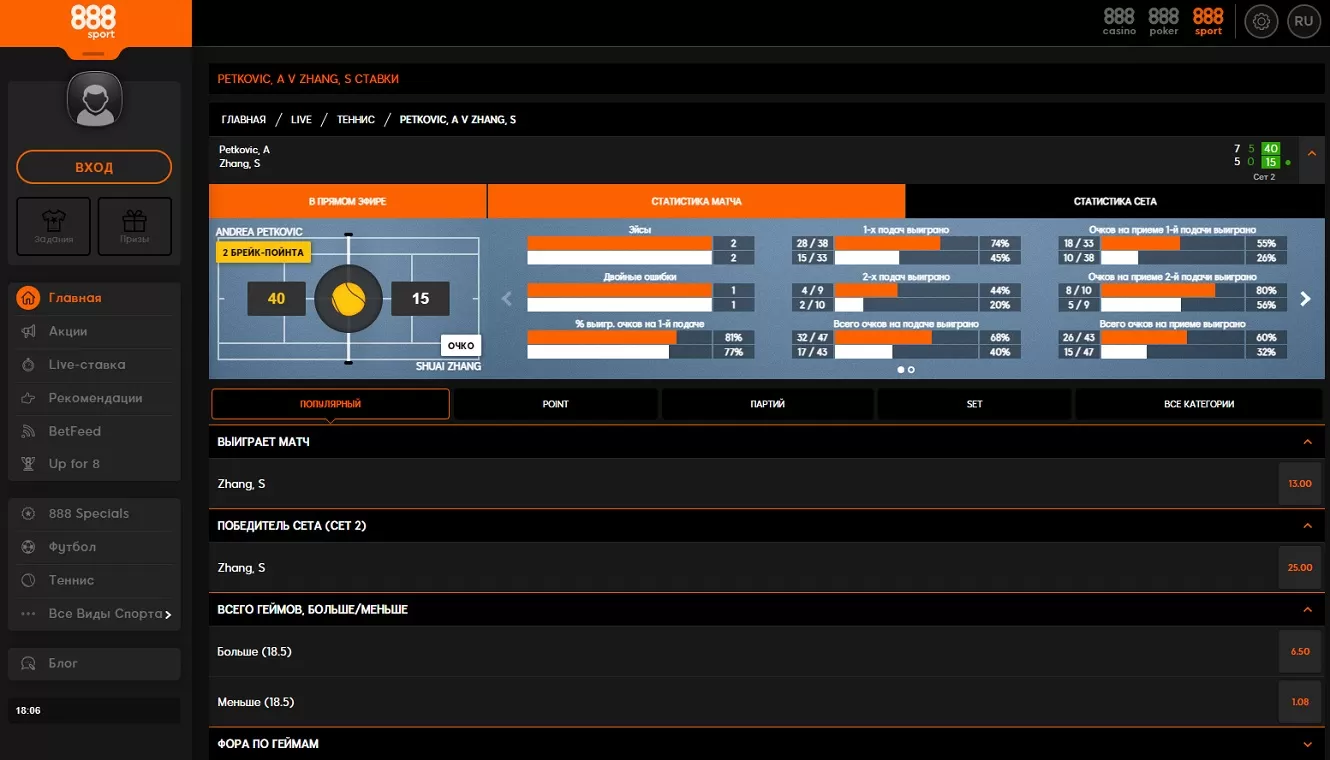Open the RU language selector
The width and height of the screenshot is (1330, 760).
(1303, 21)
